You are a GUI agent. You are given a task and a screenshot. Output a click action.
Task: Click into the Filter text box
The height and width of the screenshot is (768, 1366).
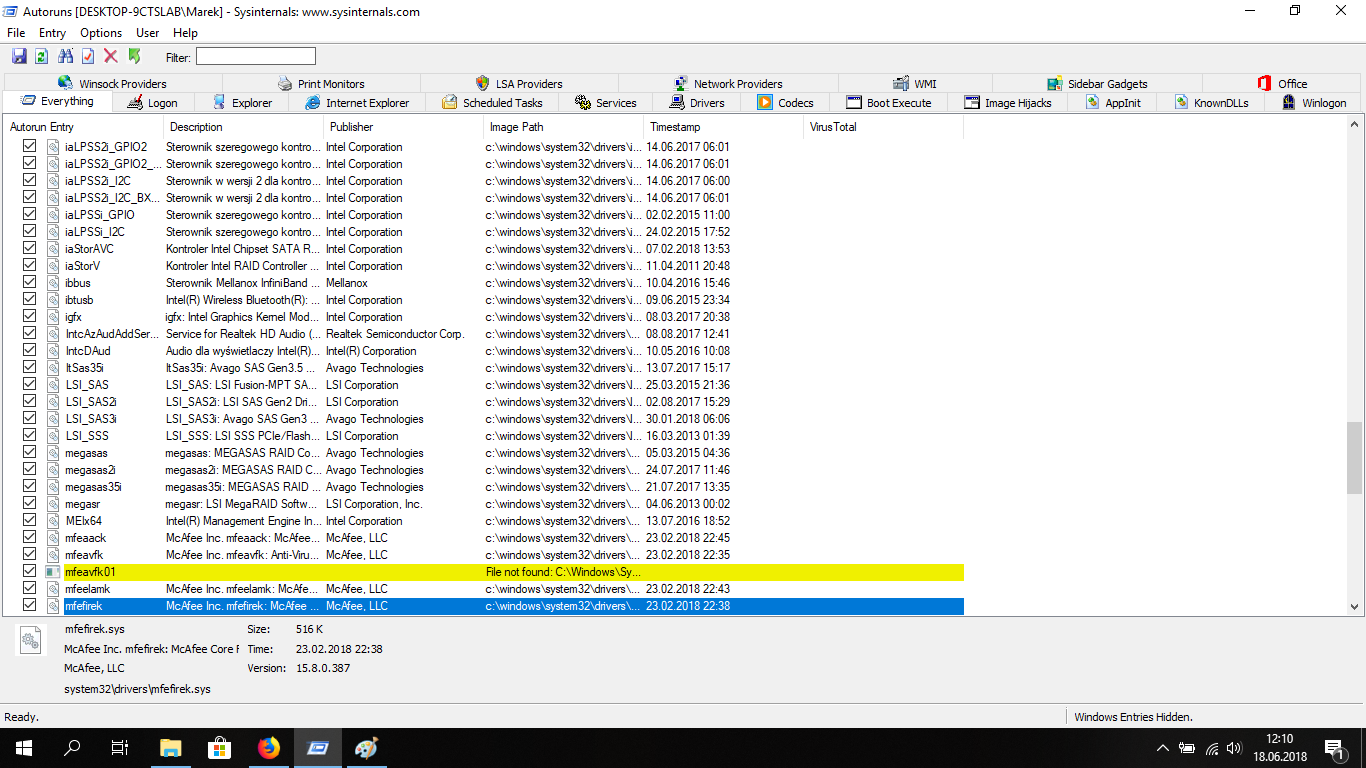point(256,57)
